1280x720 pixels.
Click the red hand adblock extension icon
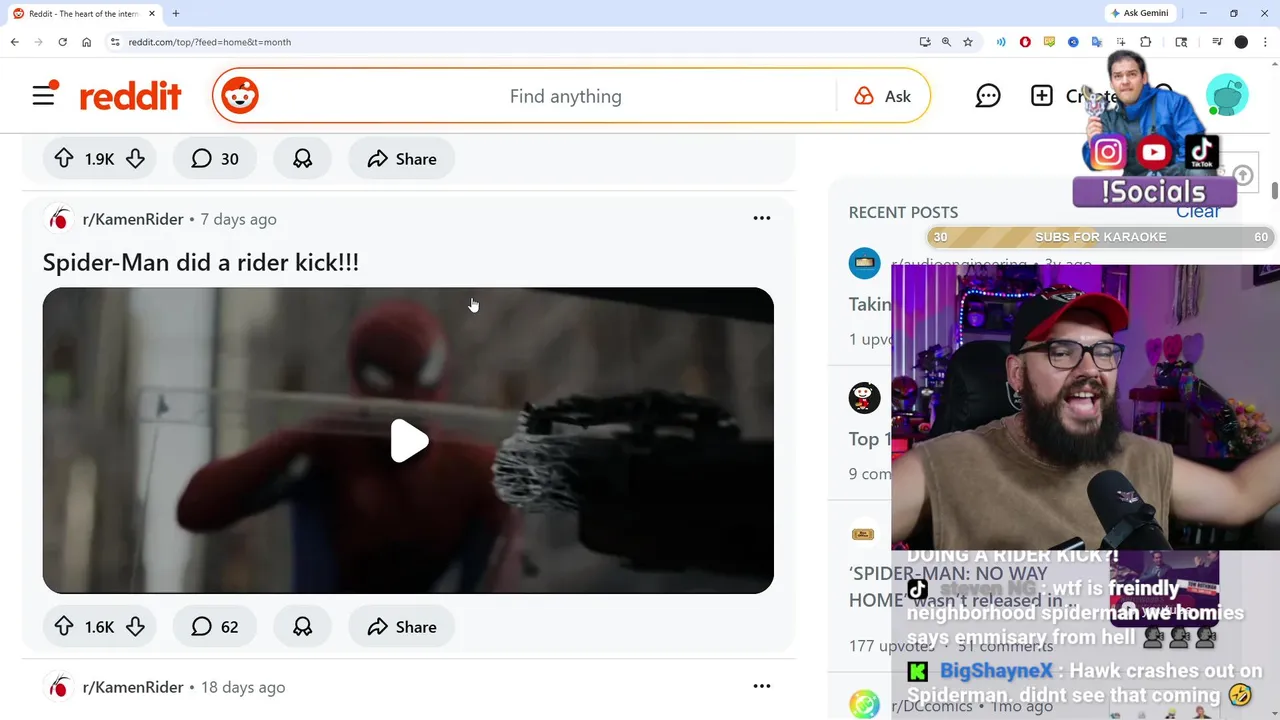pos(1025,42)
